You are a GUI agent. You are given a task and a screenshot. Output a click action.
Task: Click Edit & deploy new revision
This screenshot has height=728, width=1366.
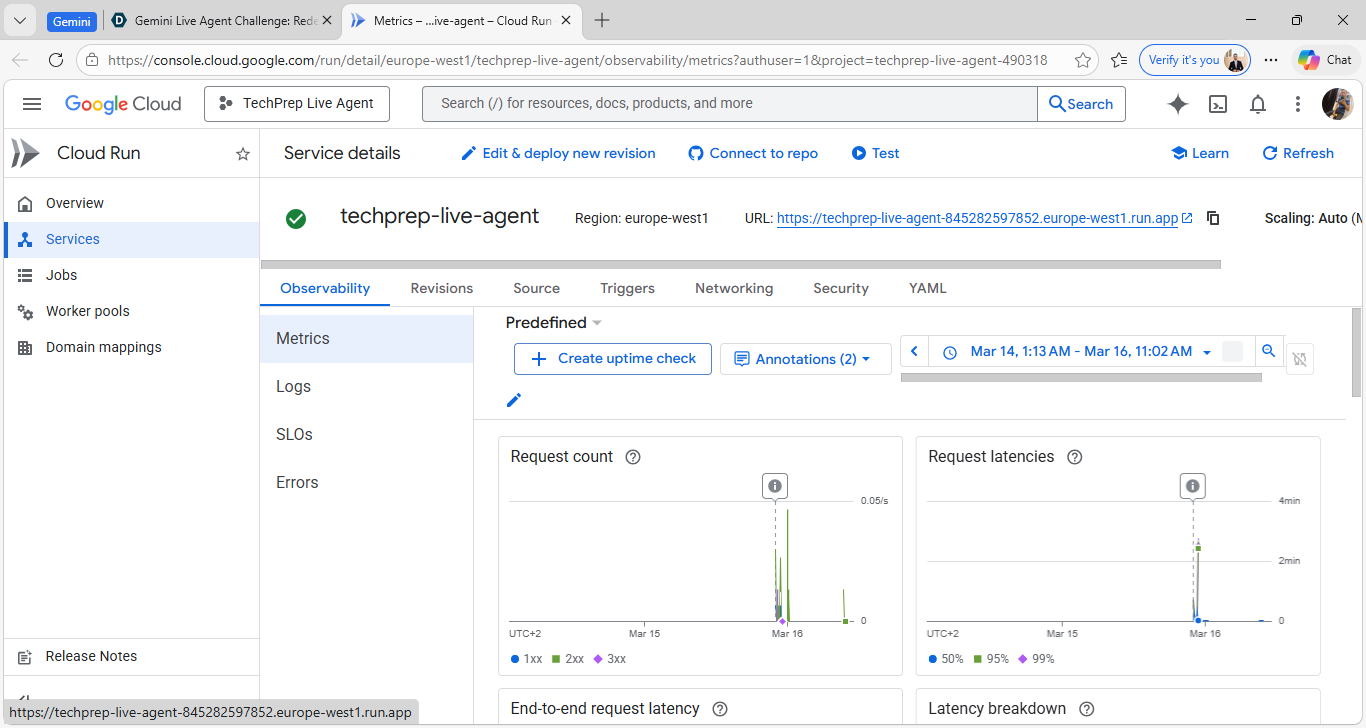(558, 154)
